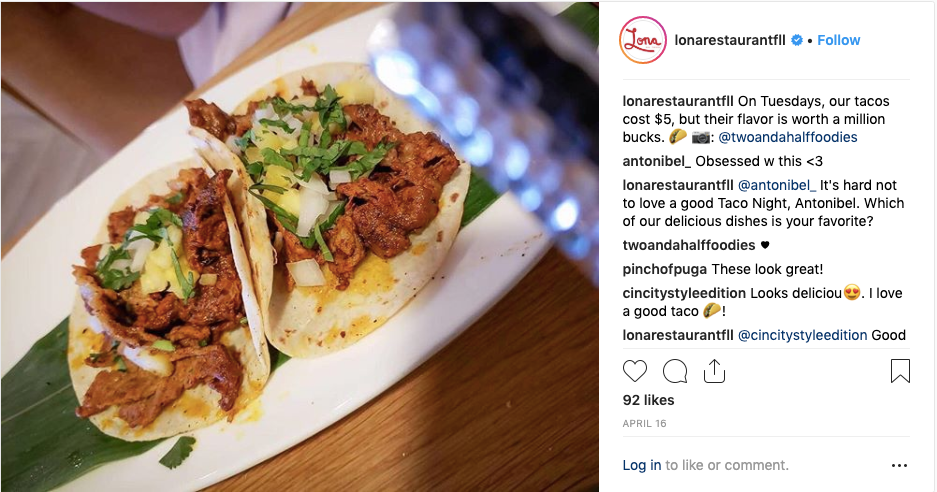This screenshot has height=492, width=937.
Task: Save post with the bookmark icon
Action: point(900,371)
